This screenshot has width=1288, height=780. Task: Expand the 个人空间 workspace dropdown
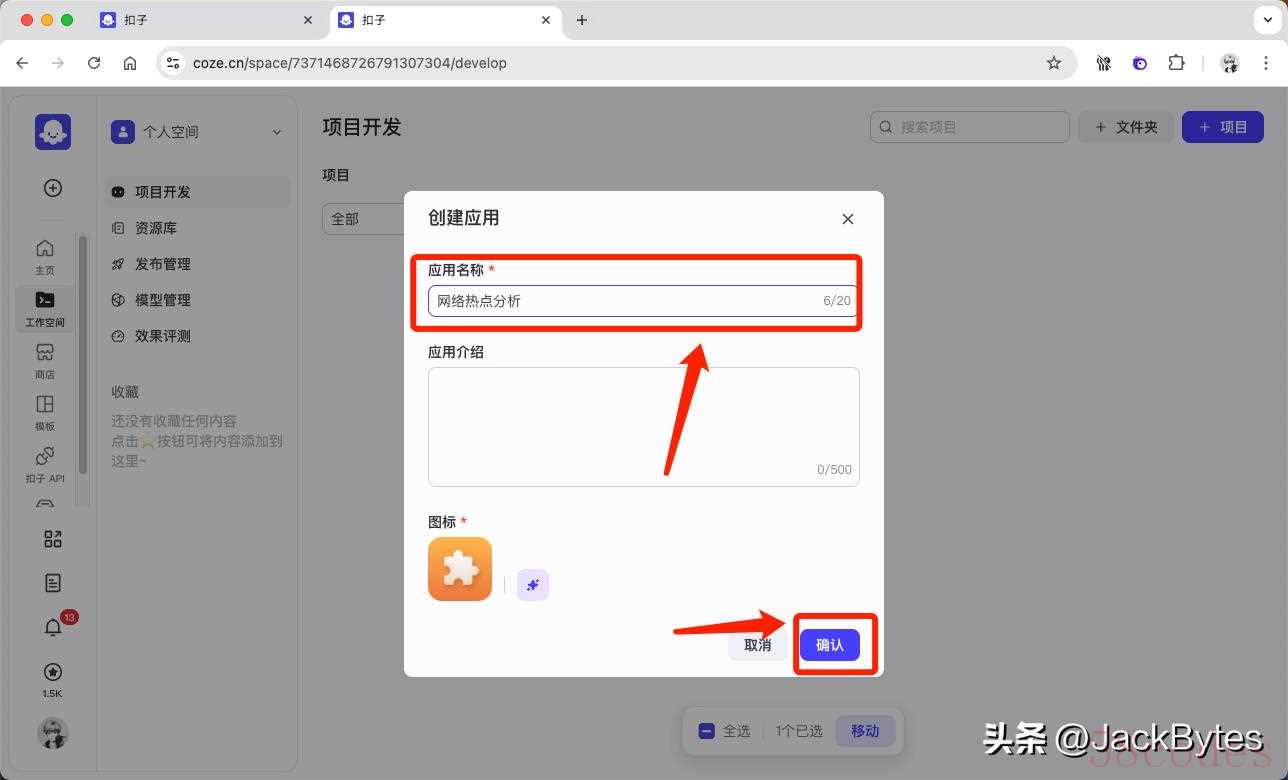click(277, 132)
